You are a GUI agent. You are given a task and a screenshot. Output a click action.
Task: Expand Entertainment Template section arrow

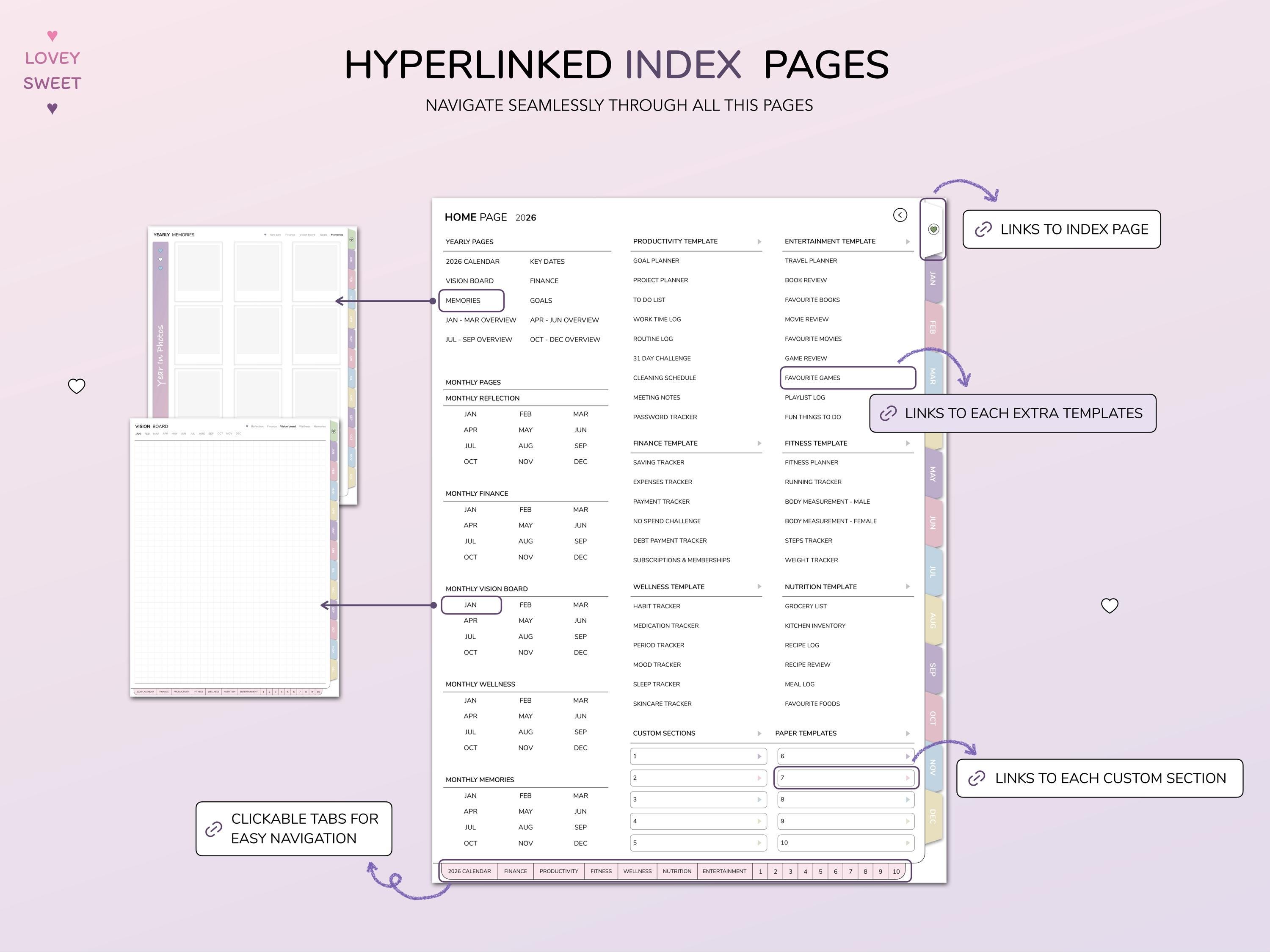pyautogui.click(x=908, y=242)
